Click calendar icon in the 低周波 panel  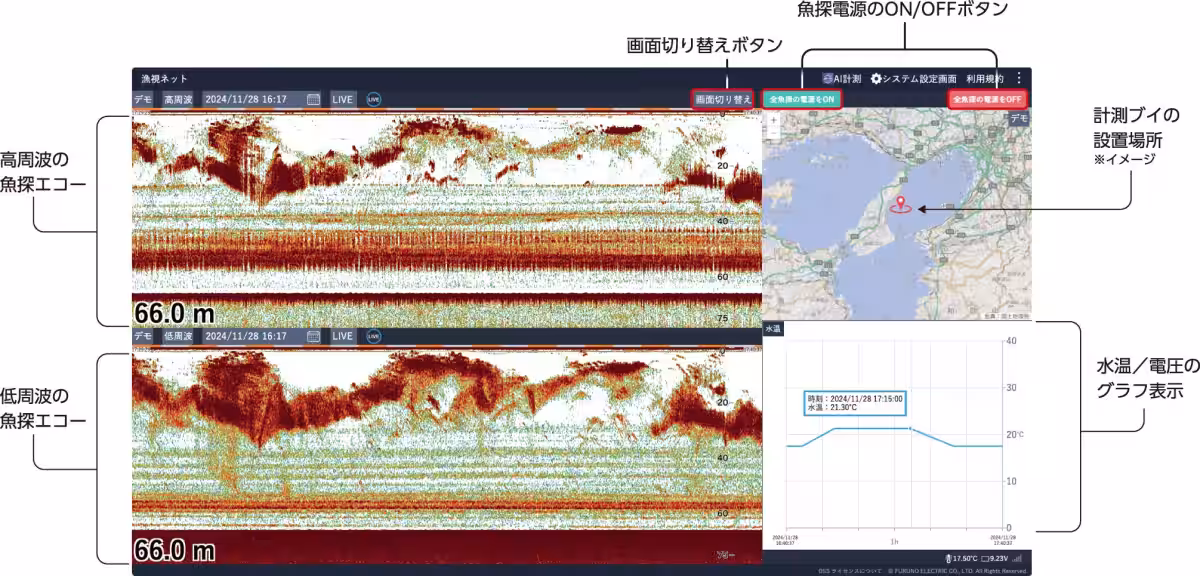(313, 336)
